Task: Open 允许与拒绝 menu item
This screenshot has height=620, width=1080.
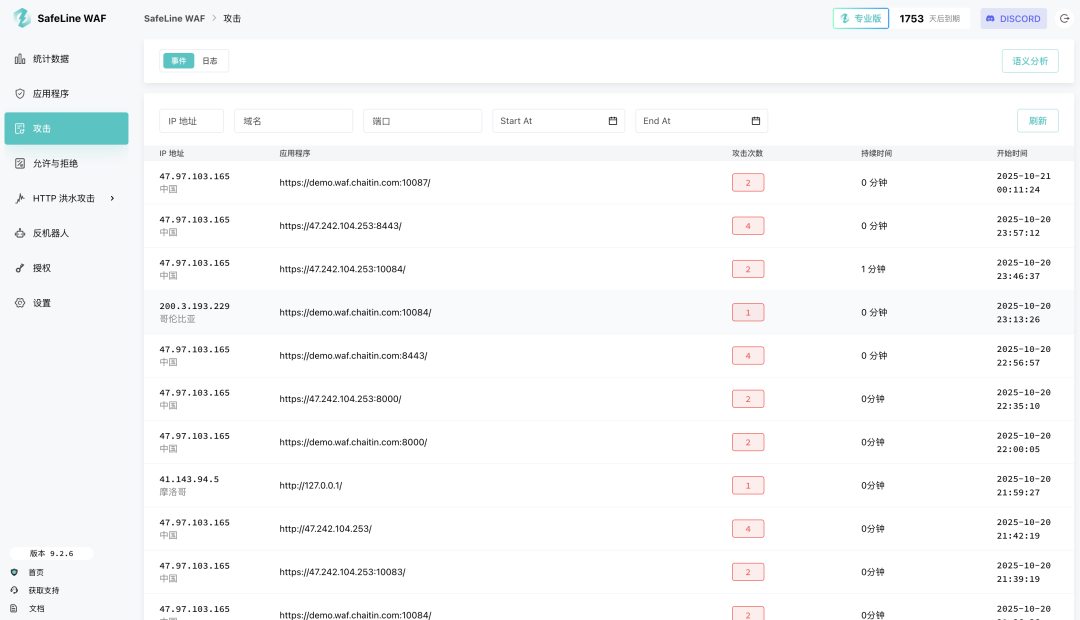Action: [66, 163]
